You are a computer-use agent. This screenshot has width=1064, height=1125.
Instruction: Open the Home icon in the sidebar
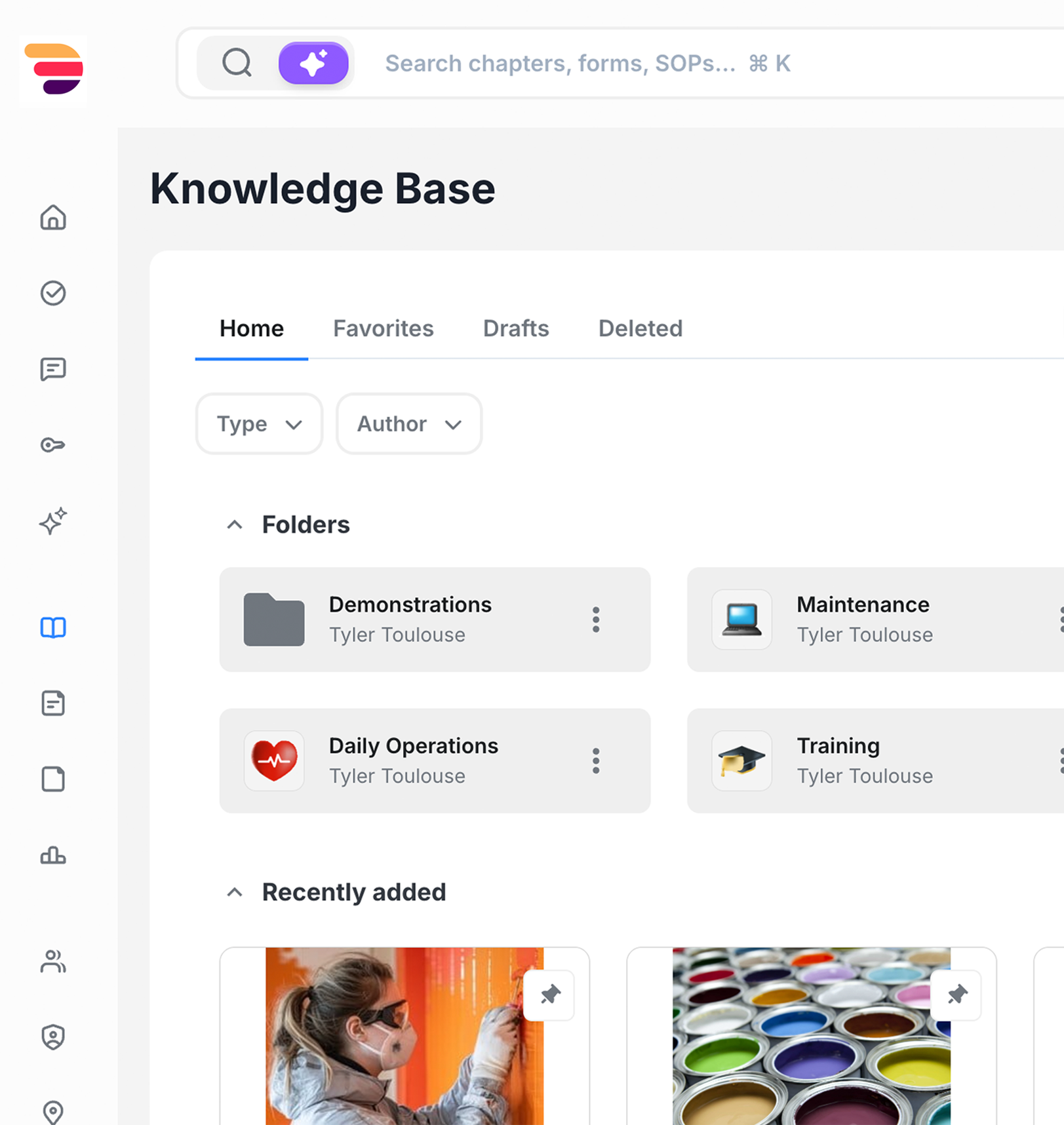53,218
